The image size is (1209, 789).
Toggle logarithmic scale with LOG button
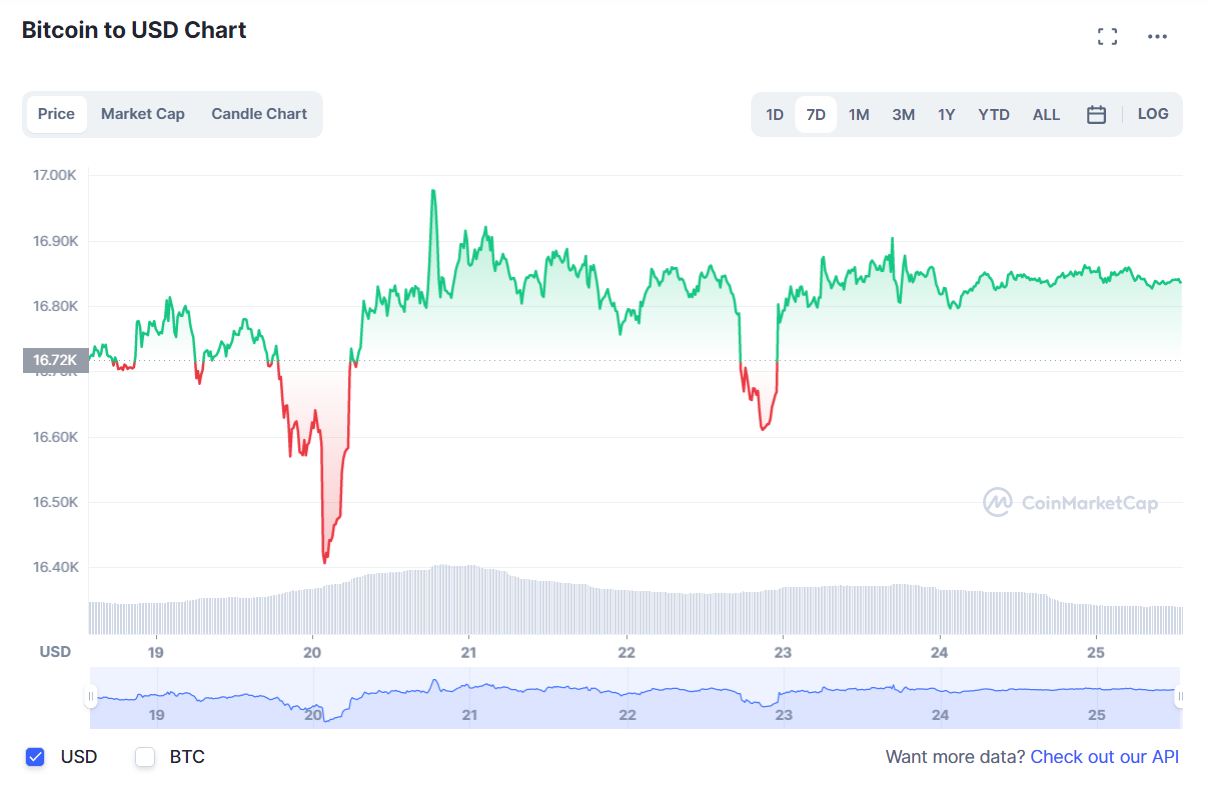[1153, 114]
